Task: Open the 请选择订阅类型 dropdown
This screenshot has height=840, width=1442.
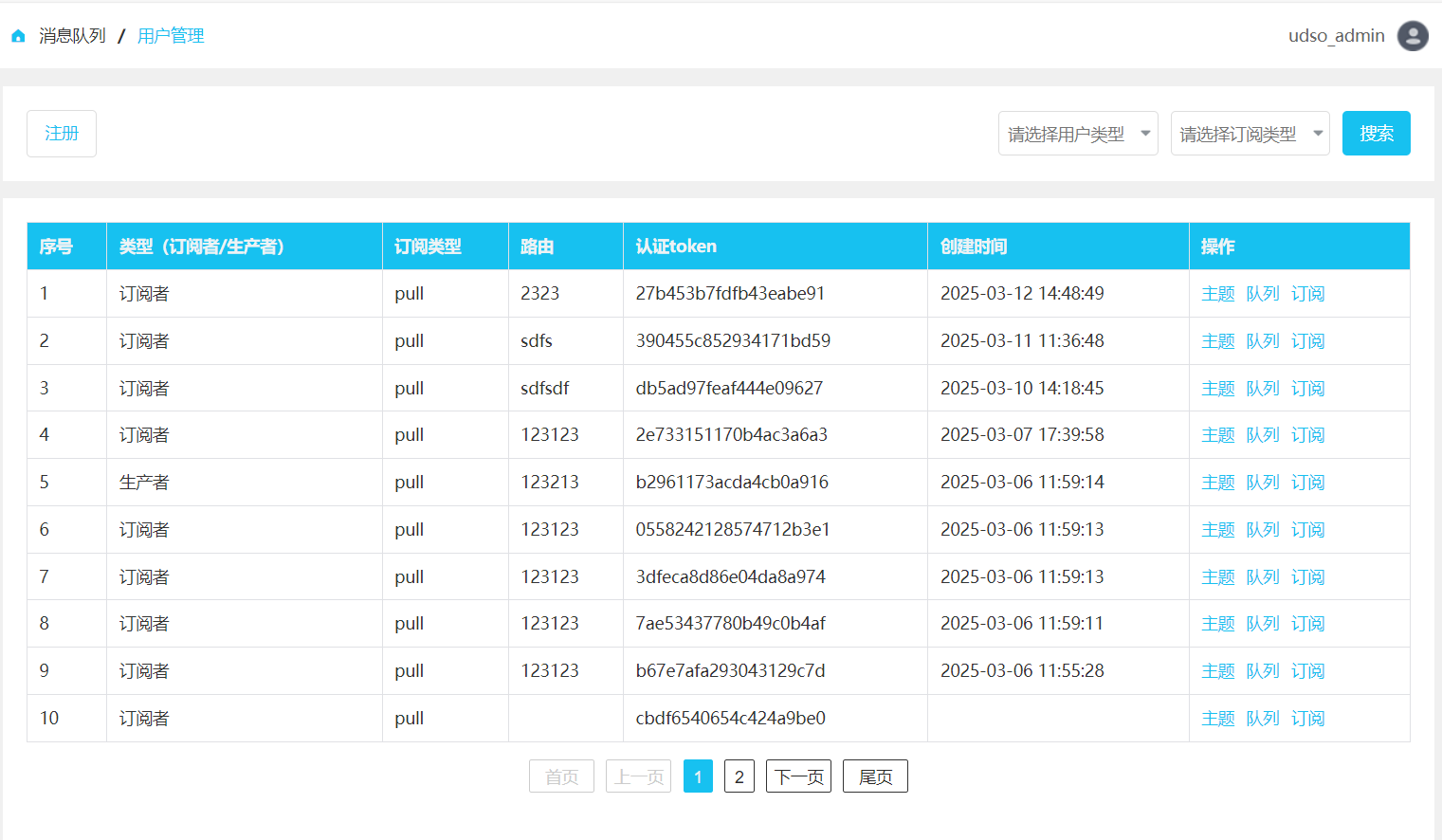Action: (1250, 134)
